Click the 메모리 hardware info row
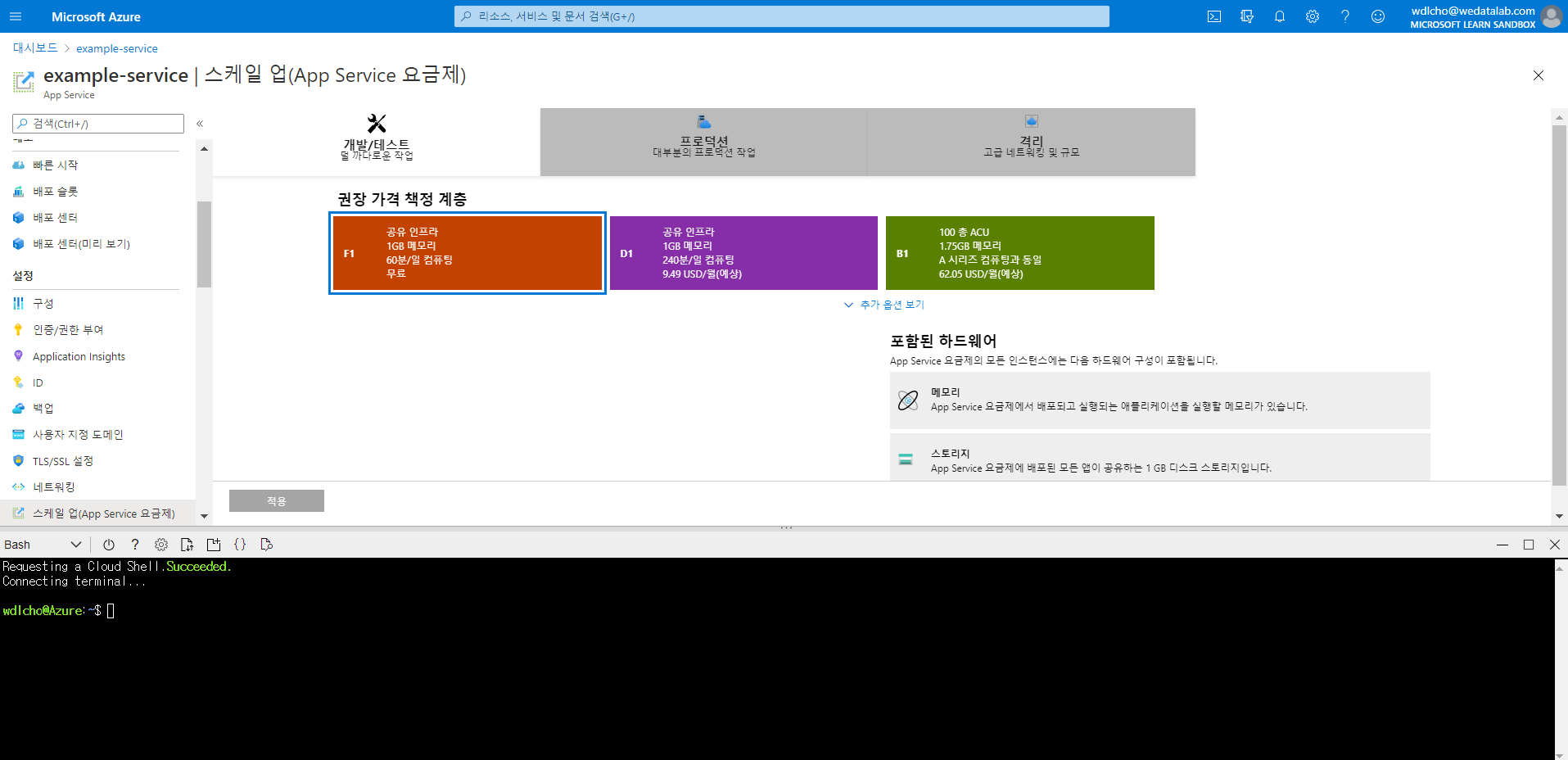The height and width of the screenshot is (760, 1568). point(1159,400)
